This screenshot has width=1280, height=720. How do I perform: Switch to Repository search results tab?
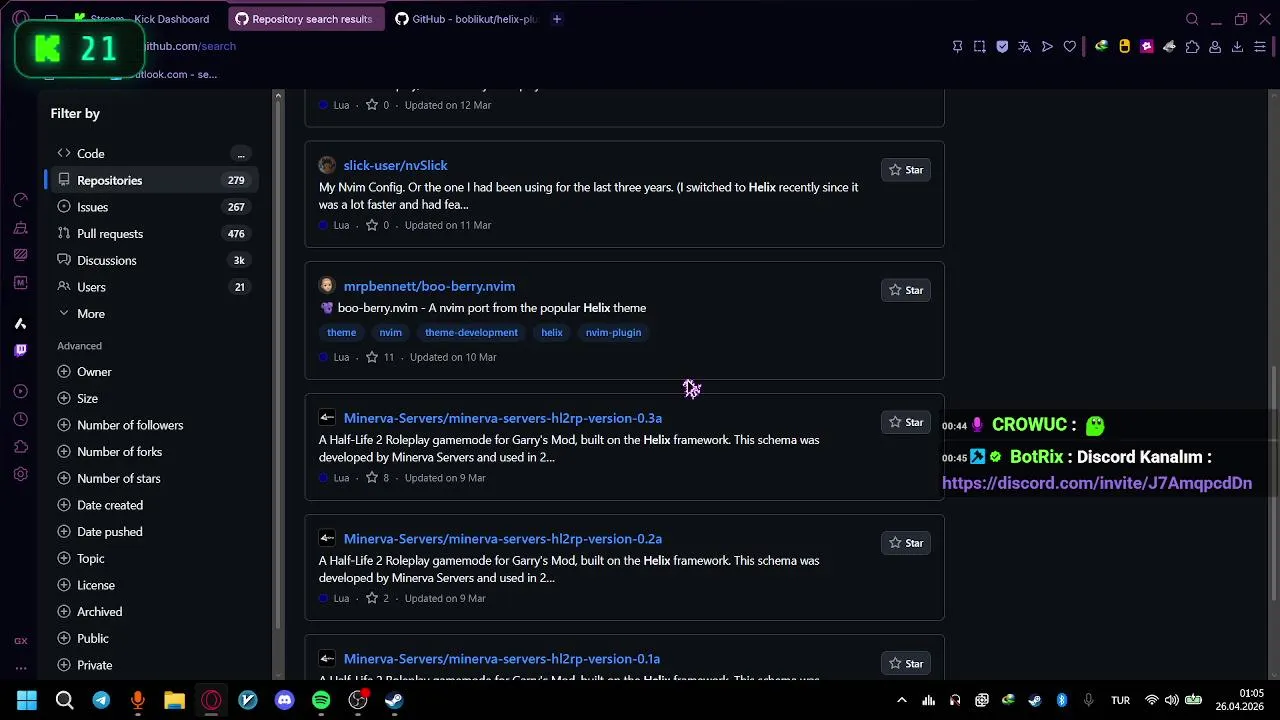[304, 19]
